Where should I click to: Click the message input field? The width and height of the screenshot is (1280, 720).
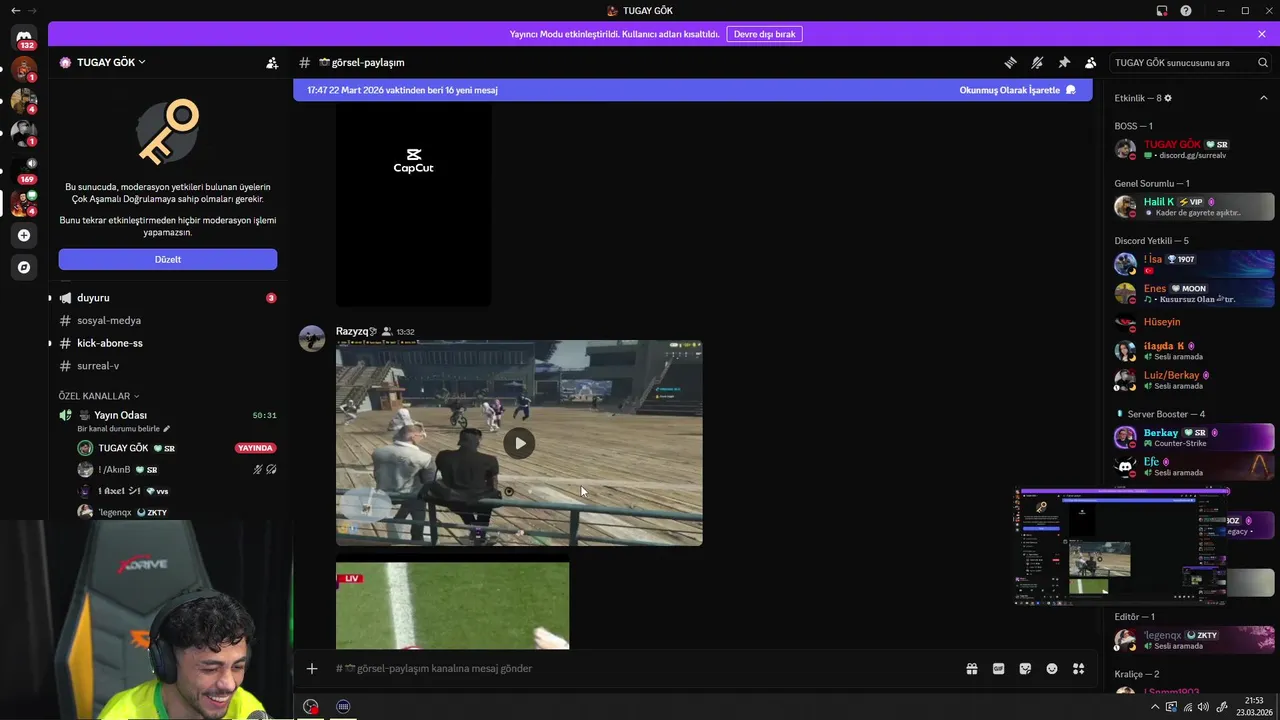640,668
